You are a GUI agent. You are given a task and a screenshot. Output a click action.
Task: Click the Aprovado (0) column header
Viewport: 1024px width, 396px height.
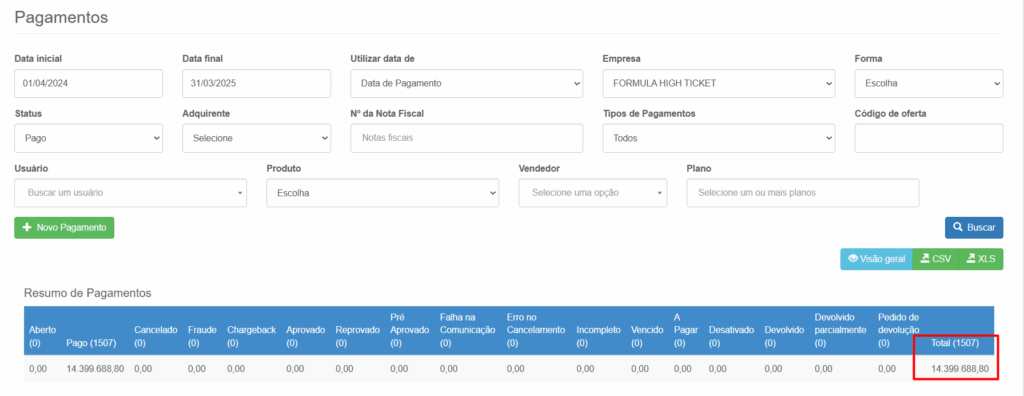coord(306,337)
